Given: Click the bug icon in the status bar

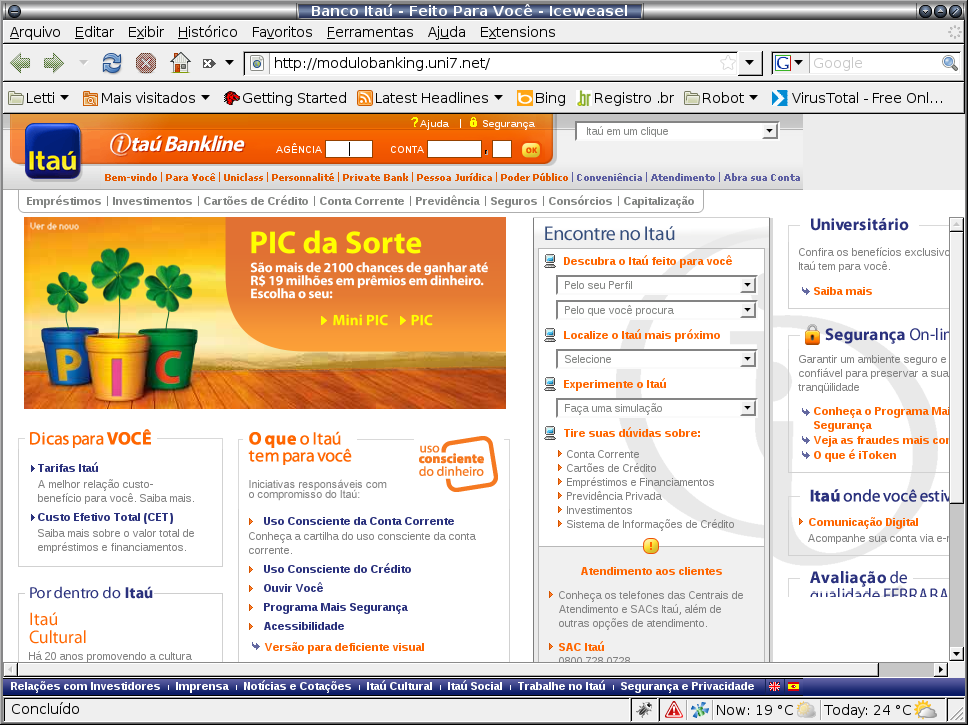Looking at the screenshot, I should coord(645,710).
